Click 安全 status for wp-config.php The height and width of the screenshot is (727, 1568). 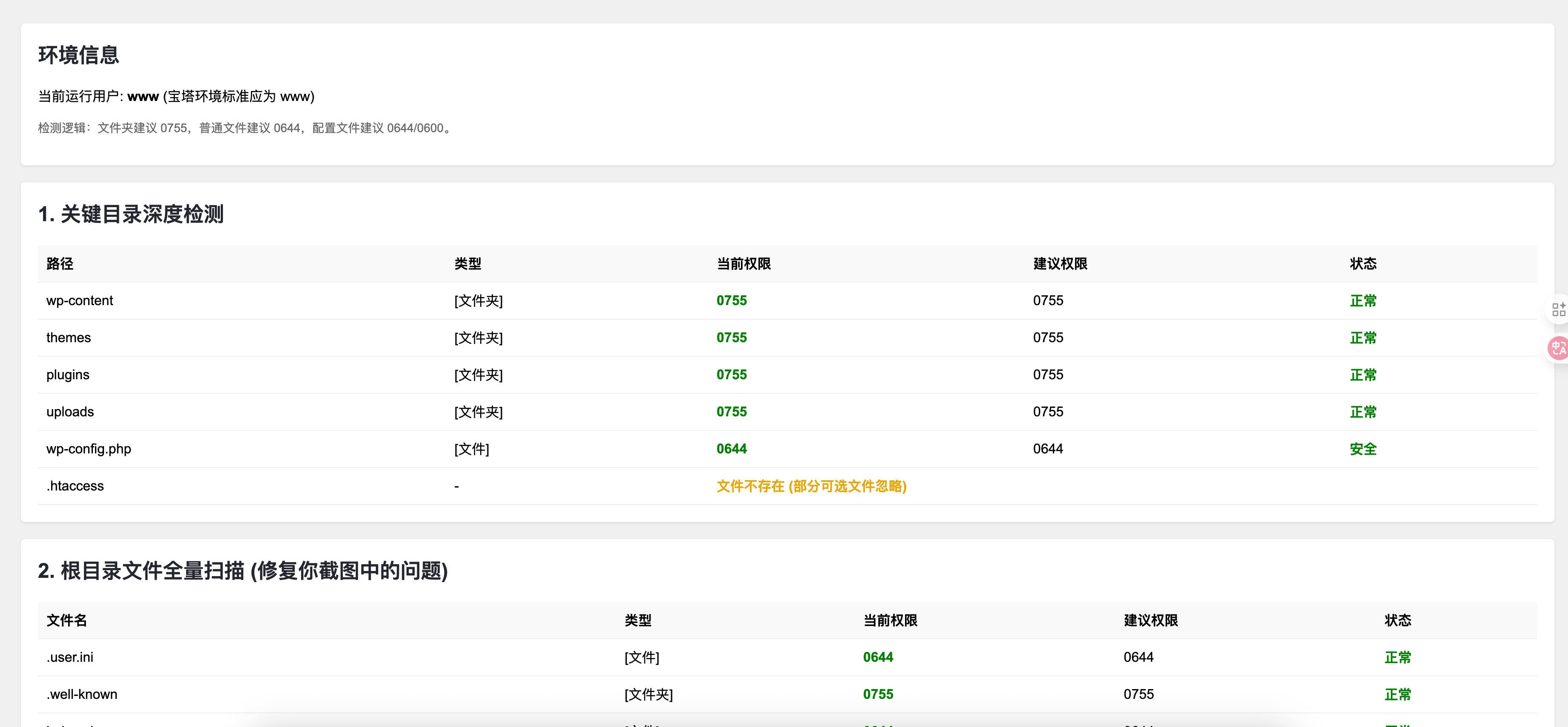[1362, 449]
